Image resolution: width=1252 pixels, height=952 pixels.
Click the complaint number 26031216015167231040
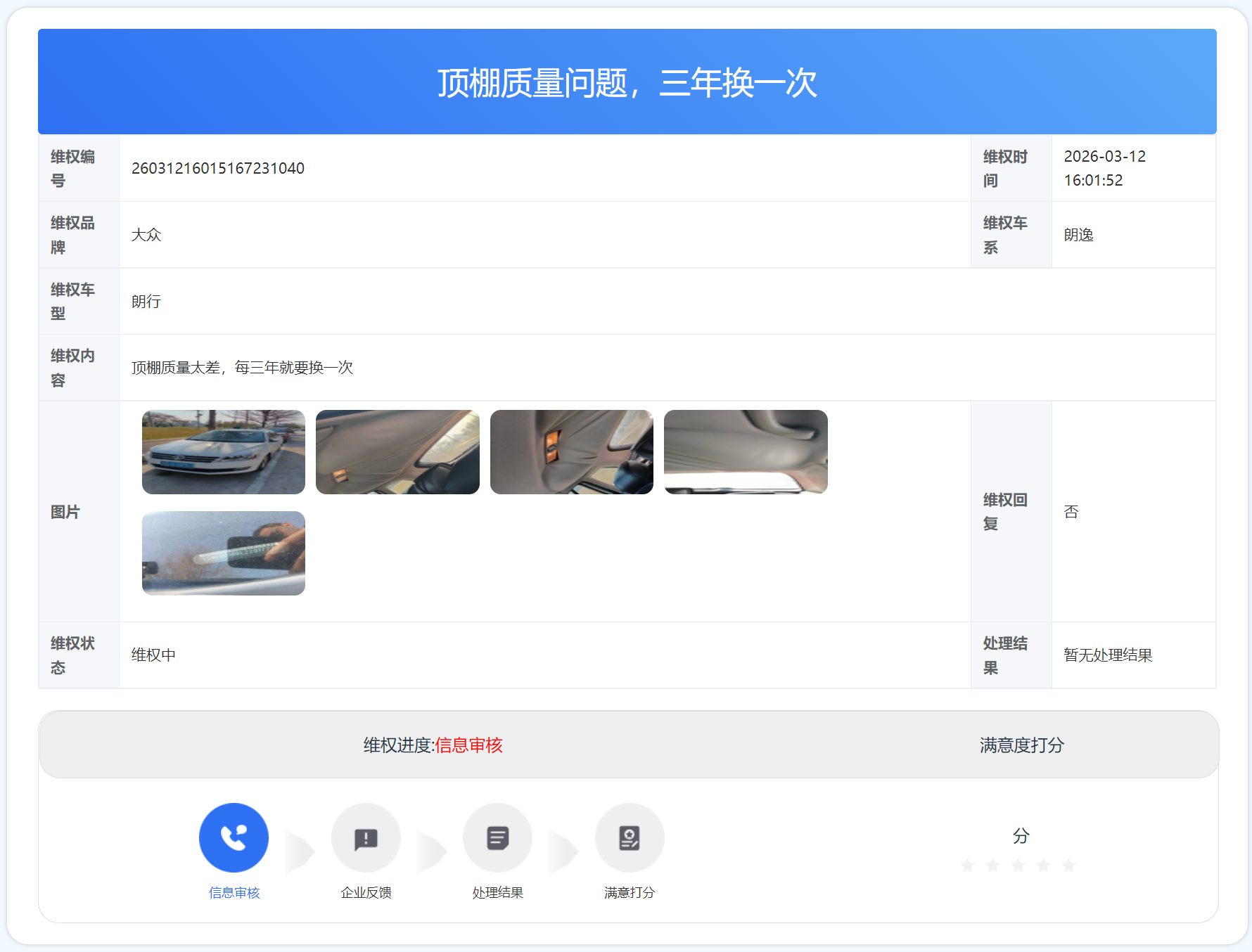coord(218,169)
